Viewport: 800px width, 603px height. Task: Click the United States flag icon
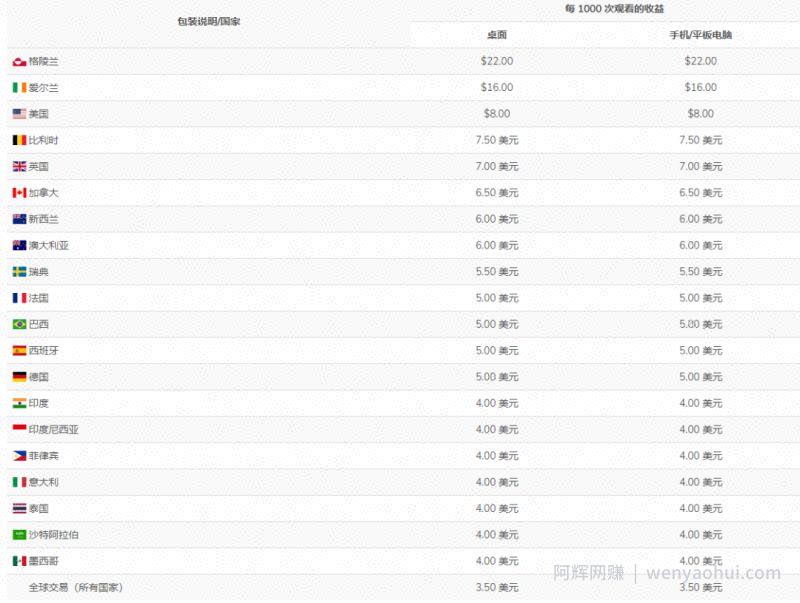point(19,114)
